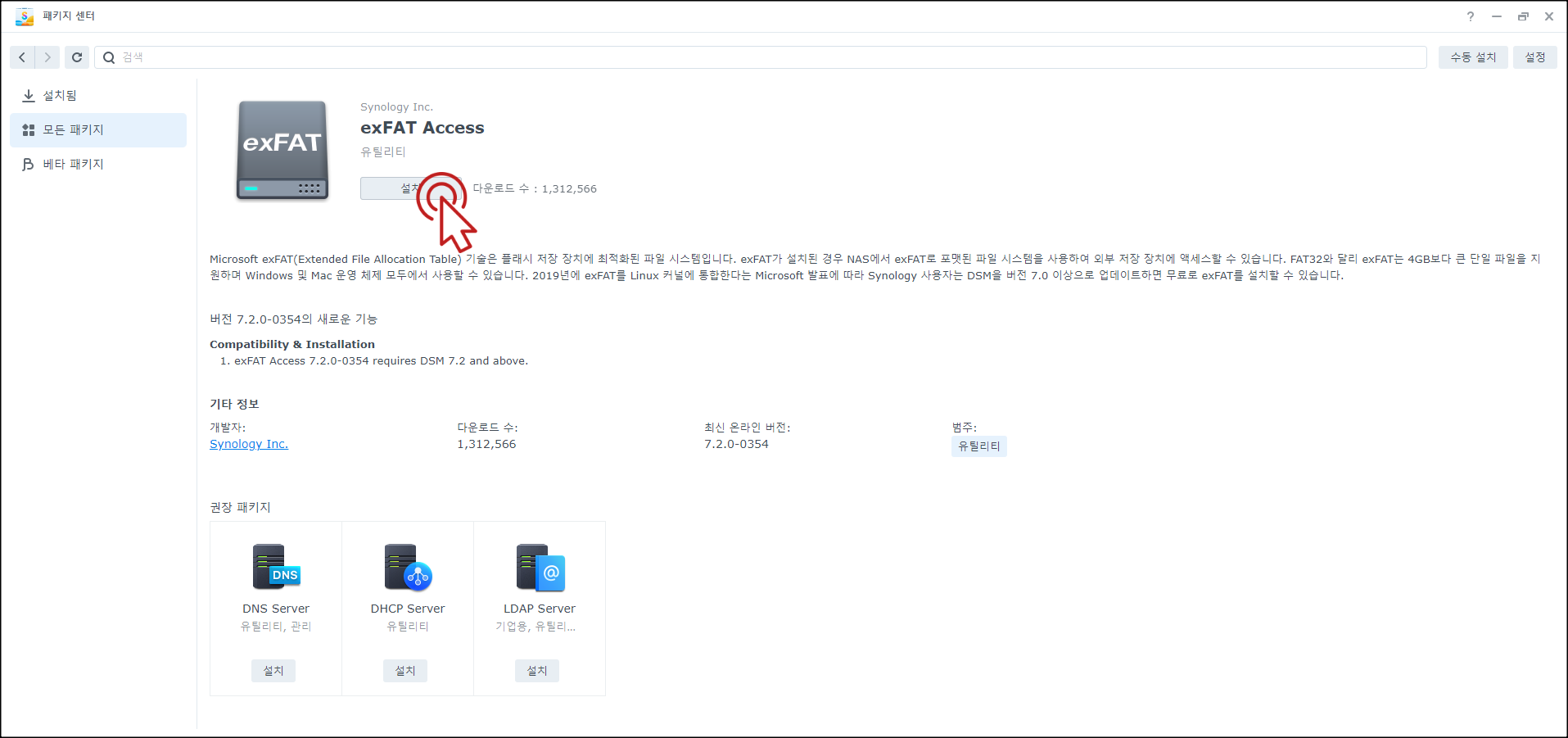
Task: Open the 설정 settings button
Action: click(x=1535, y=57)
